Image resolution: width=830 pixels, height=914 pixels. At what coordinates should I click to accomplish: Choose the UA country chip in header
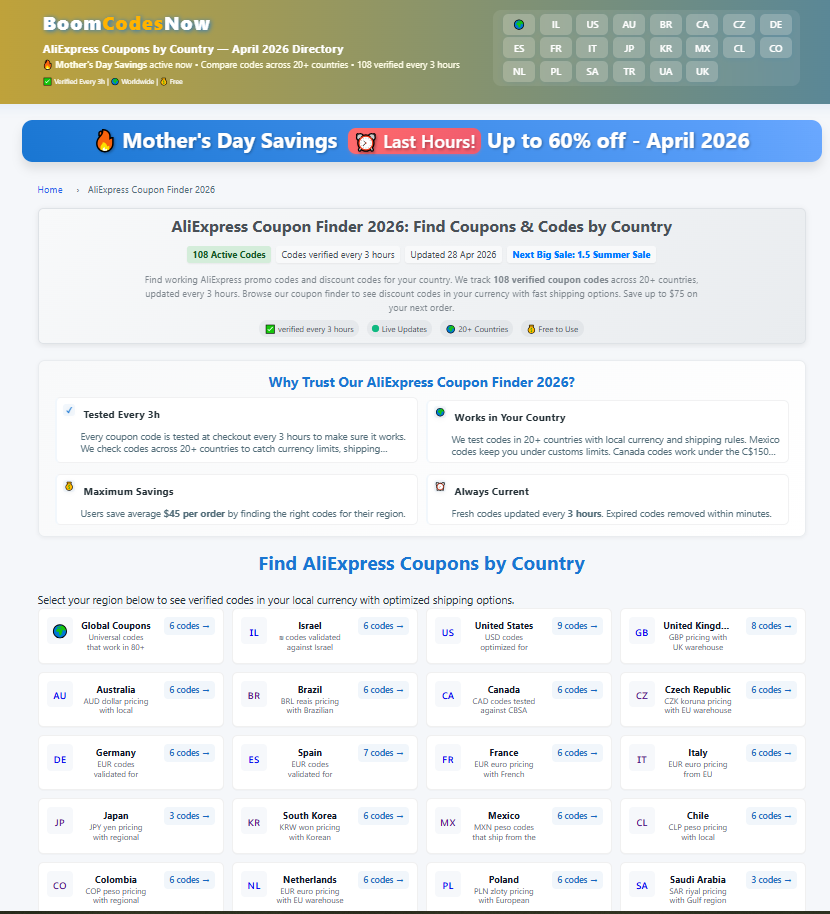coord(666,72)
